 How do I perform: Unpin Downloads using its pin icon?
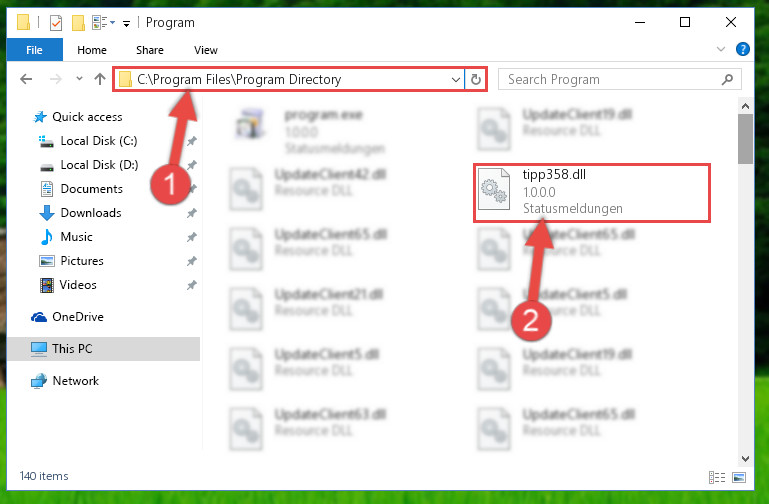point(191,213)
